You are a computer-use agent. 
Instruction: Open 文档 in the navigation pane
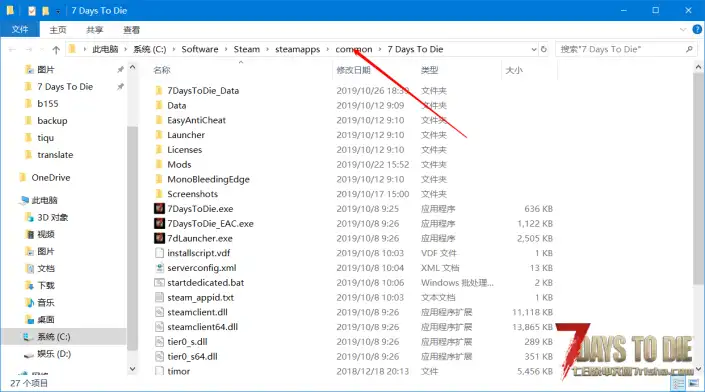46,269
